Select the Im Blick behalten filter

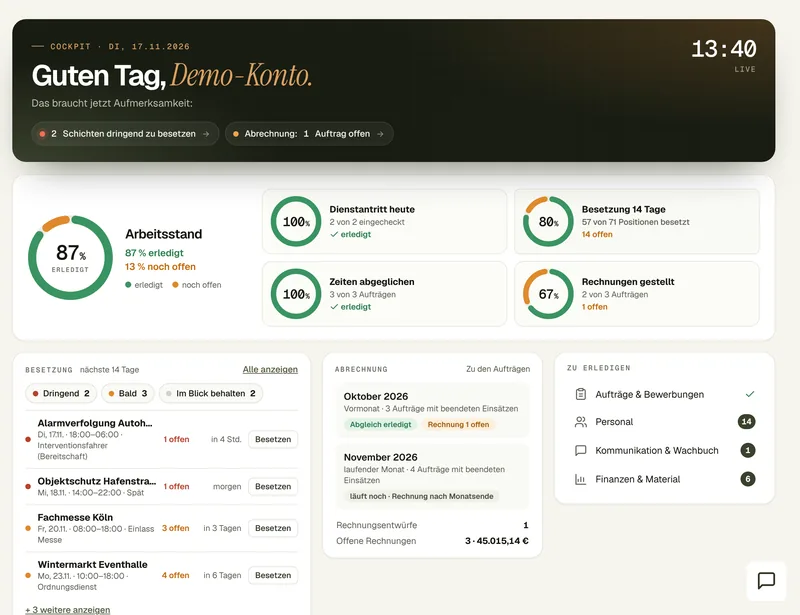pyautogui.click(x=211, y=393)
